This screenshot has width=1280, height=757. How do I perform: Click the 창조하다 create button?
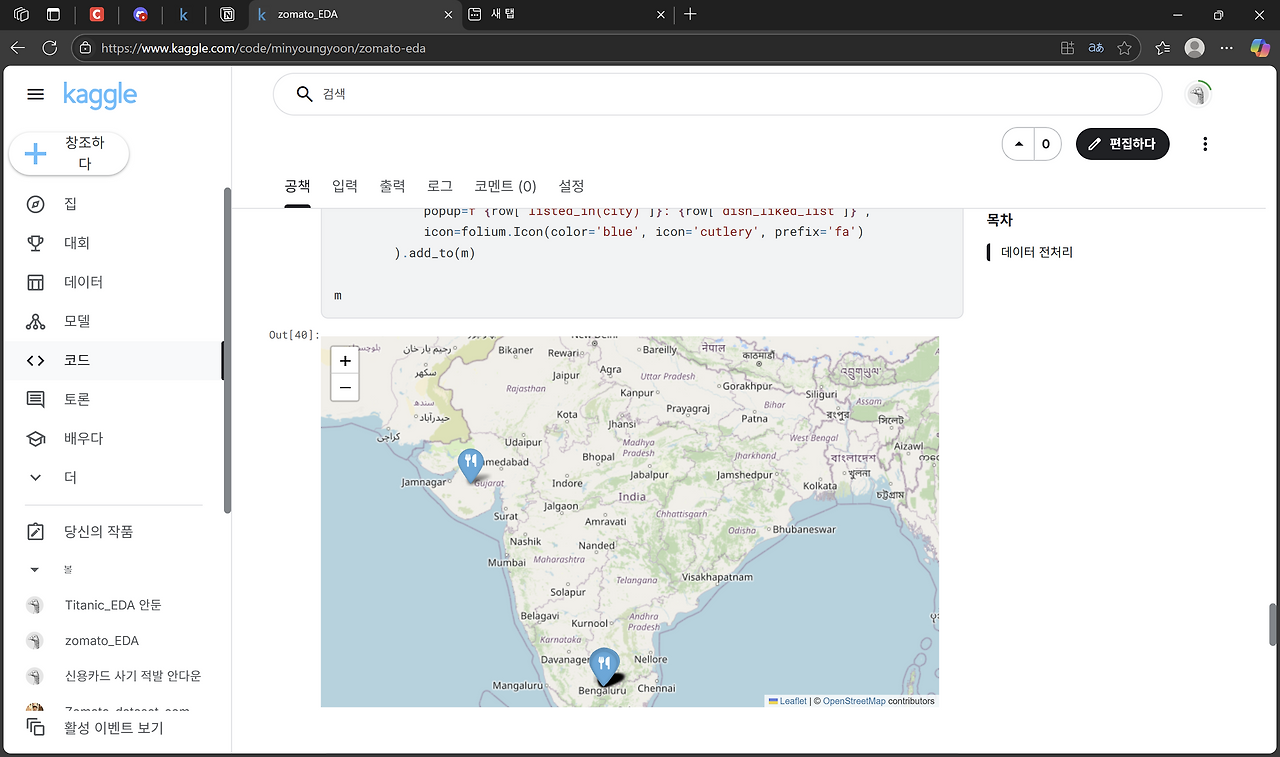point(69,154)
